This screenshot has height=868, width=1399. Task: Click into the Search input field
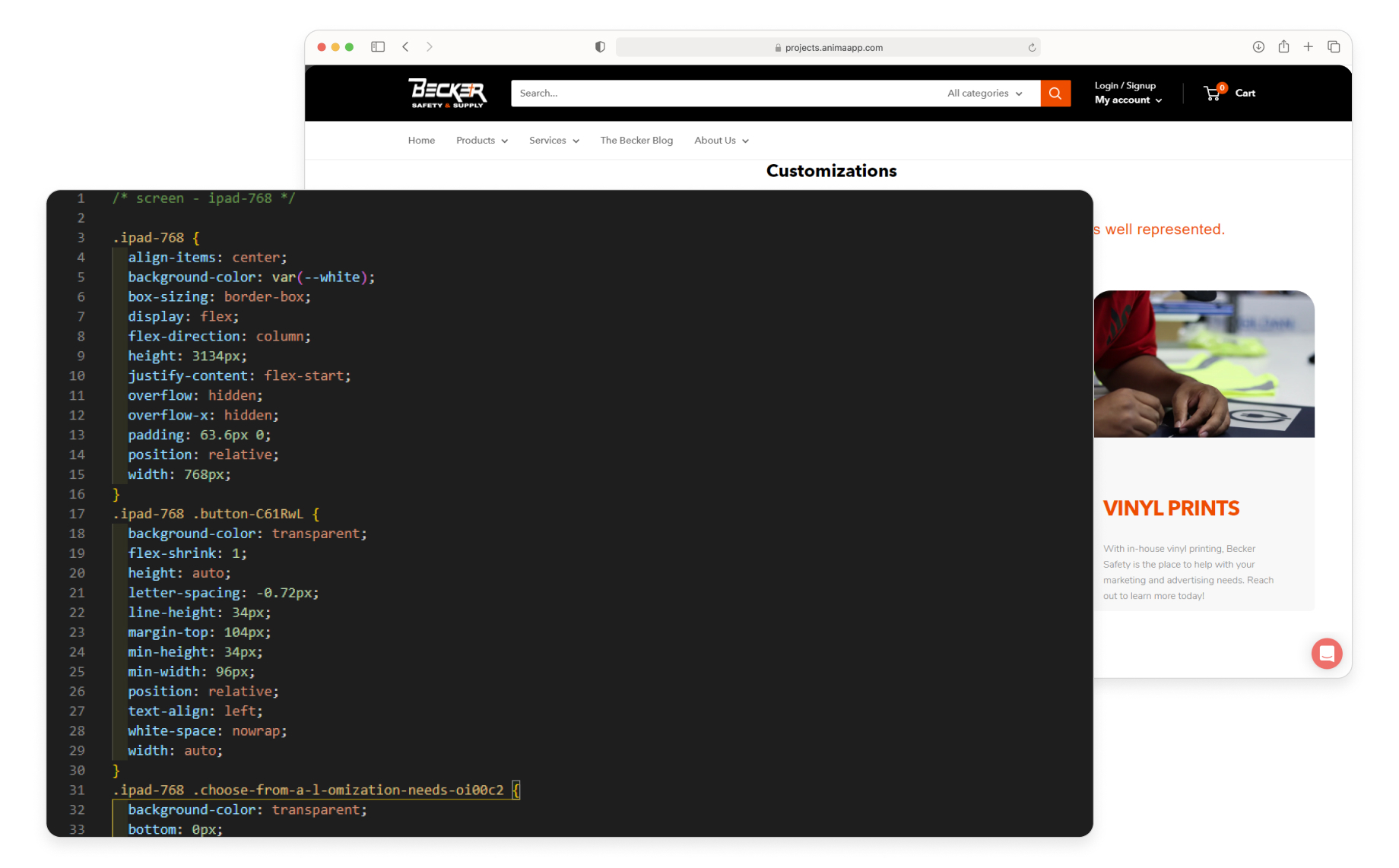click(x=722, y=93)
